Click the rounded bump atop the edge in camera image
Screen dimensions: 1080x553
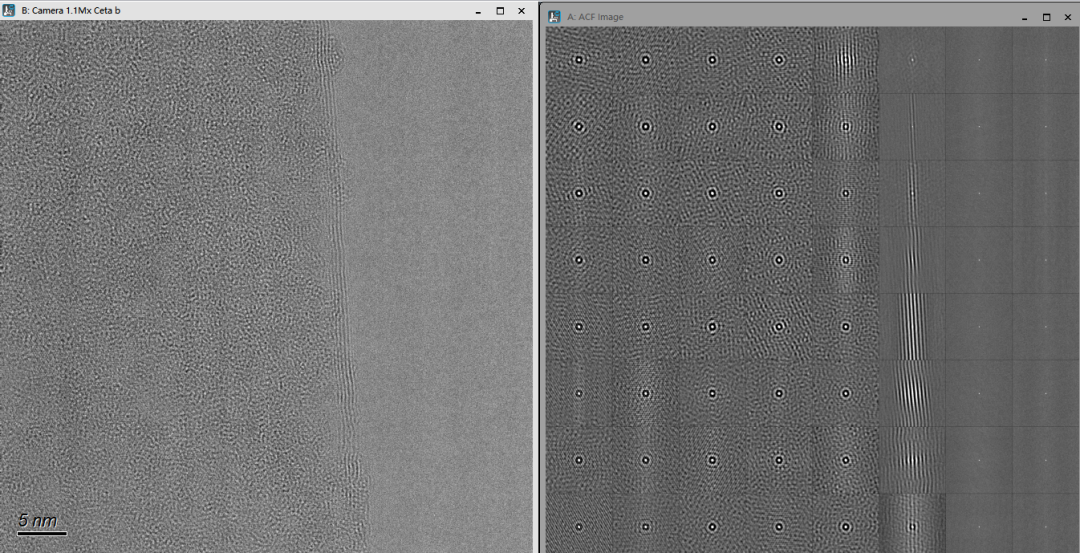[329, 50]
